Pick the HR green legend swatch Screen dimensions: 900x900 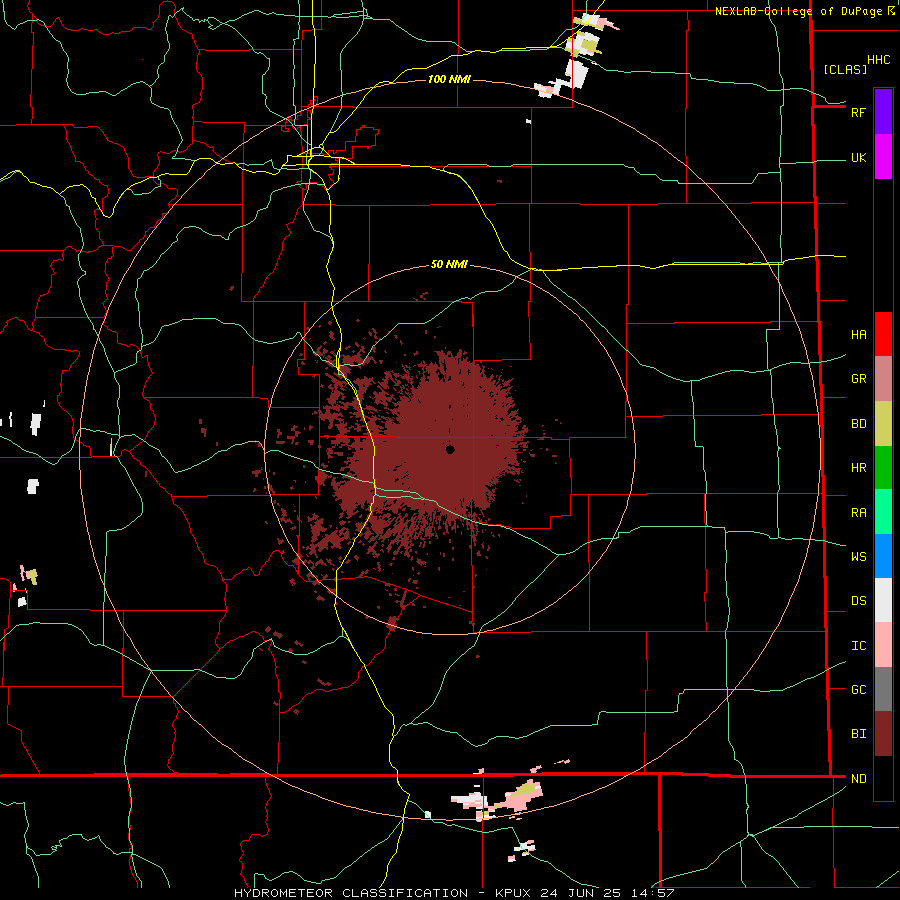click(883, 467)
